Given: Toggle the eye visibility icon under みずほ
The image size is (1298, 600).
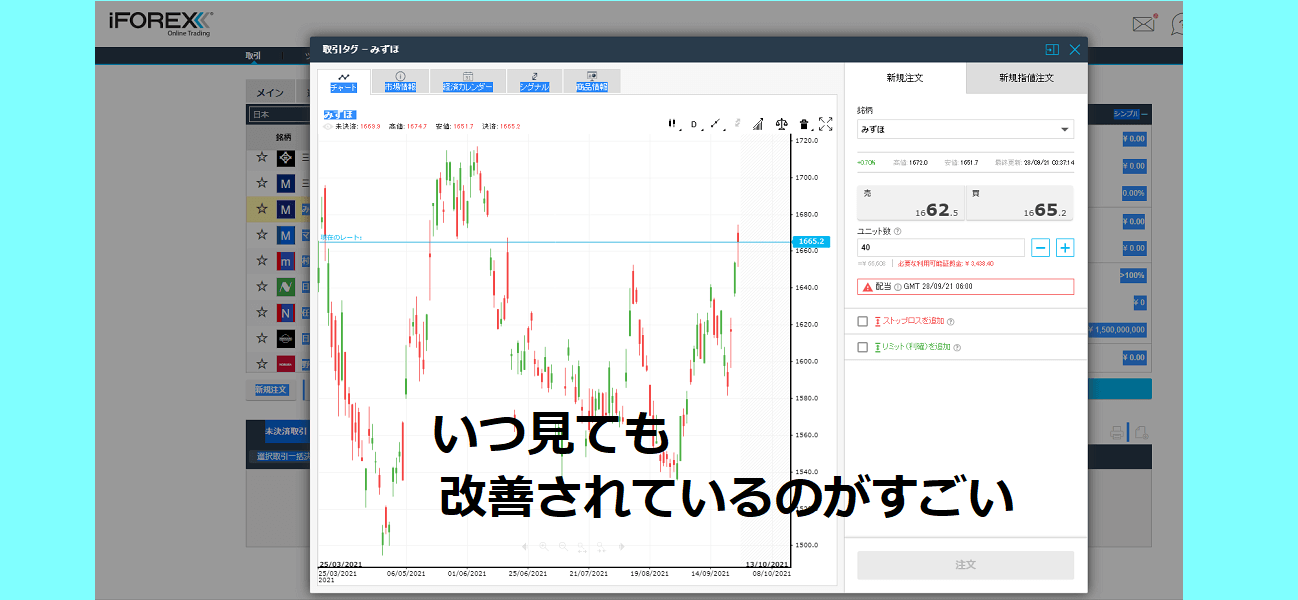Looking at the screenshot, I should (x=328, y=127).
